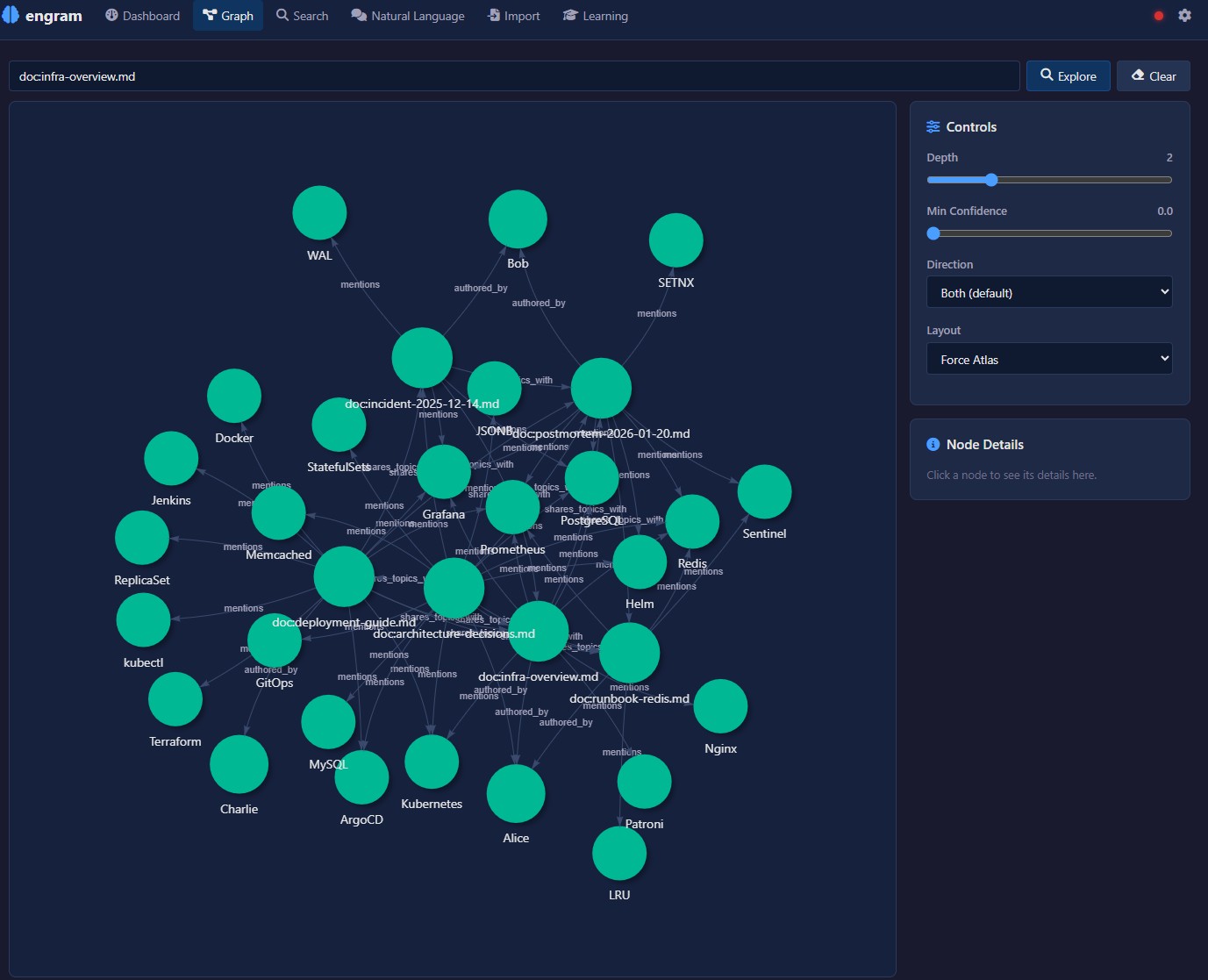The image size is (1208, 980).
Task: Select the Redis node in the graph
Action: tap(692, 520)
